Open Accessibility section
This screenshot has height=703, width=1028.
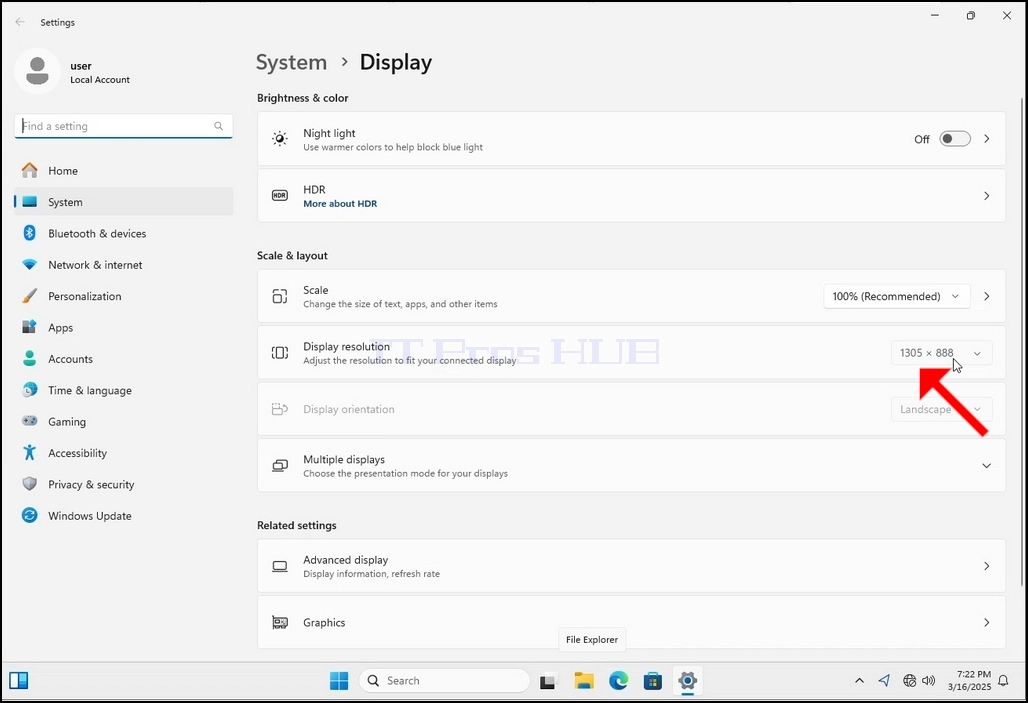click(x=123, y=453)
